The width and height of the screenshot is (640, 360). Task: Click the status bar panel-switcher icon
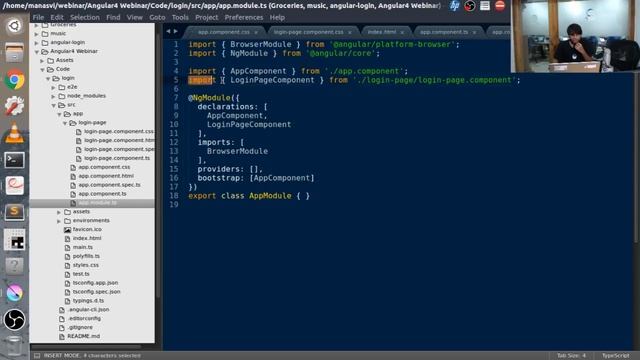[x=37, y=356]
